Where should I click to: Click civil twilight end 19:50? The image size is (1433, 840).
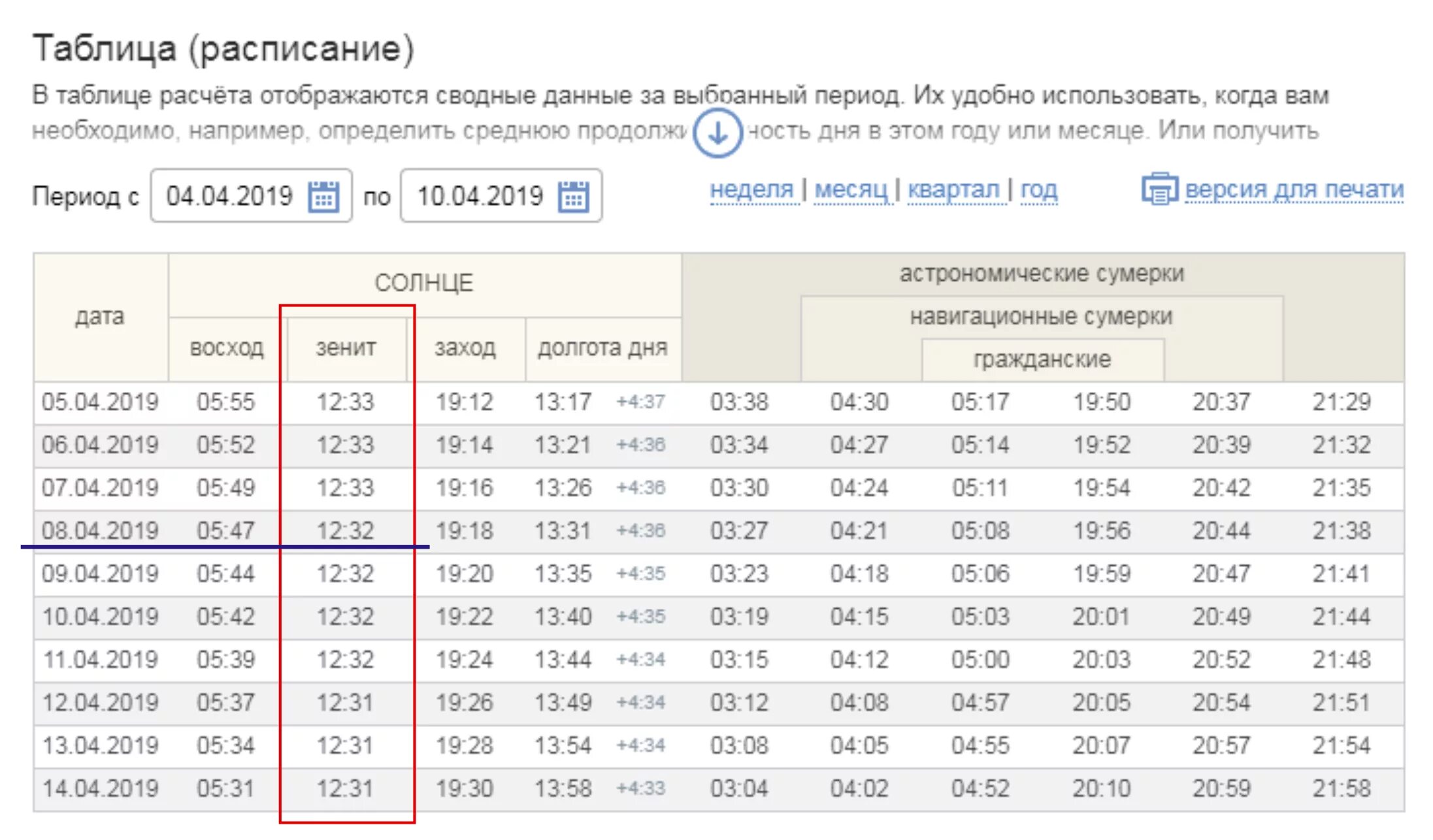[x=1102, y=402]
